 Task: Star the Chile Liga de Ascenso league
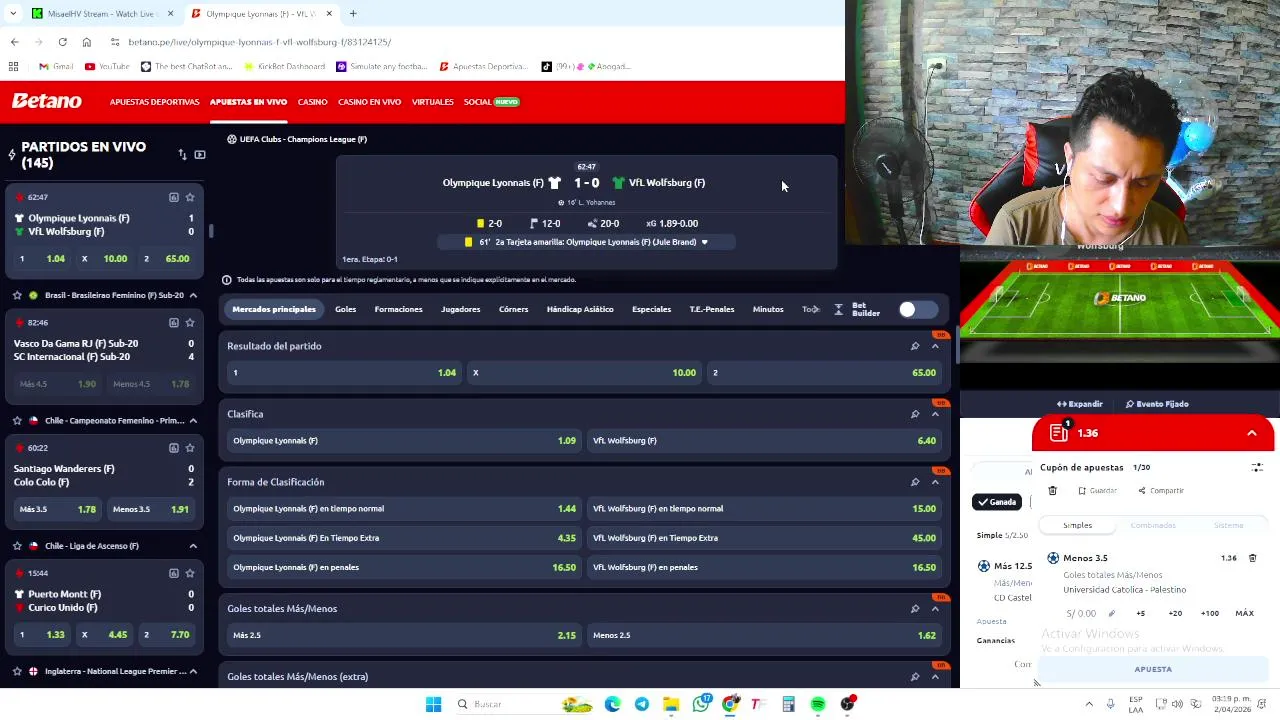click(x=17, y=545)
